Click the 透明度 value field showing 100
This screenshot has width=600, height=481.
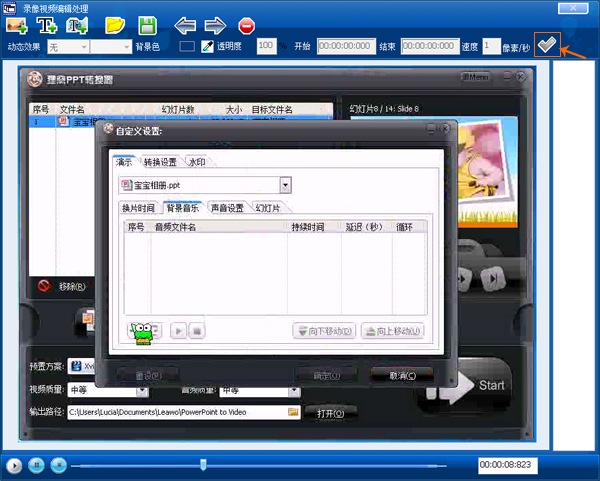point(266,46)
